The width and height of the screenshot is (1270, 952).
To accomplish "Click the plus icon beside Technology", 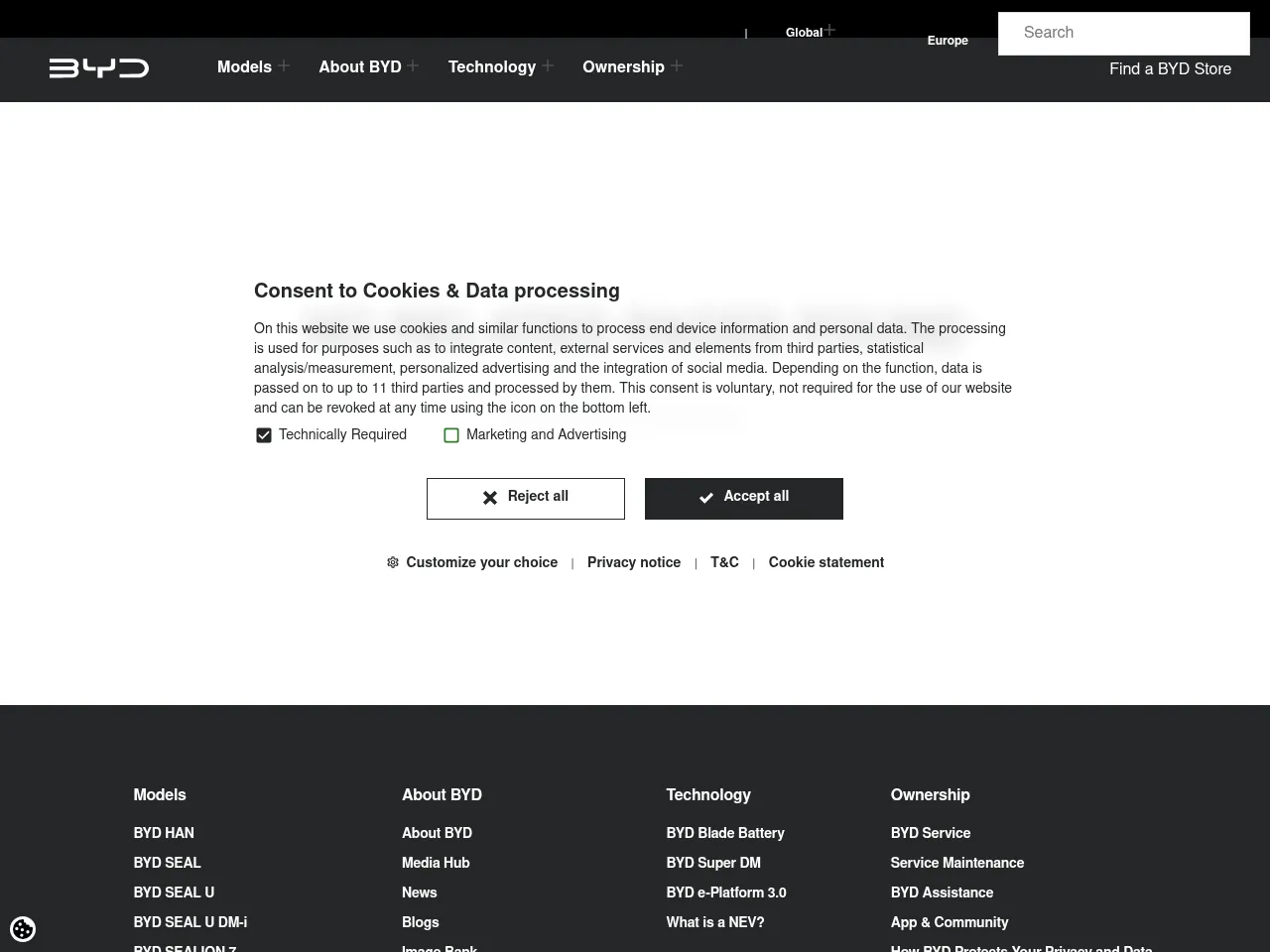I will click(x=548, y=65).
